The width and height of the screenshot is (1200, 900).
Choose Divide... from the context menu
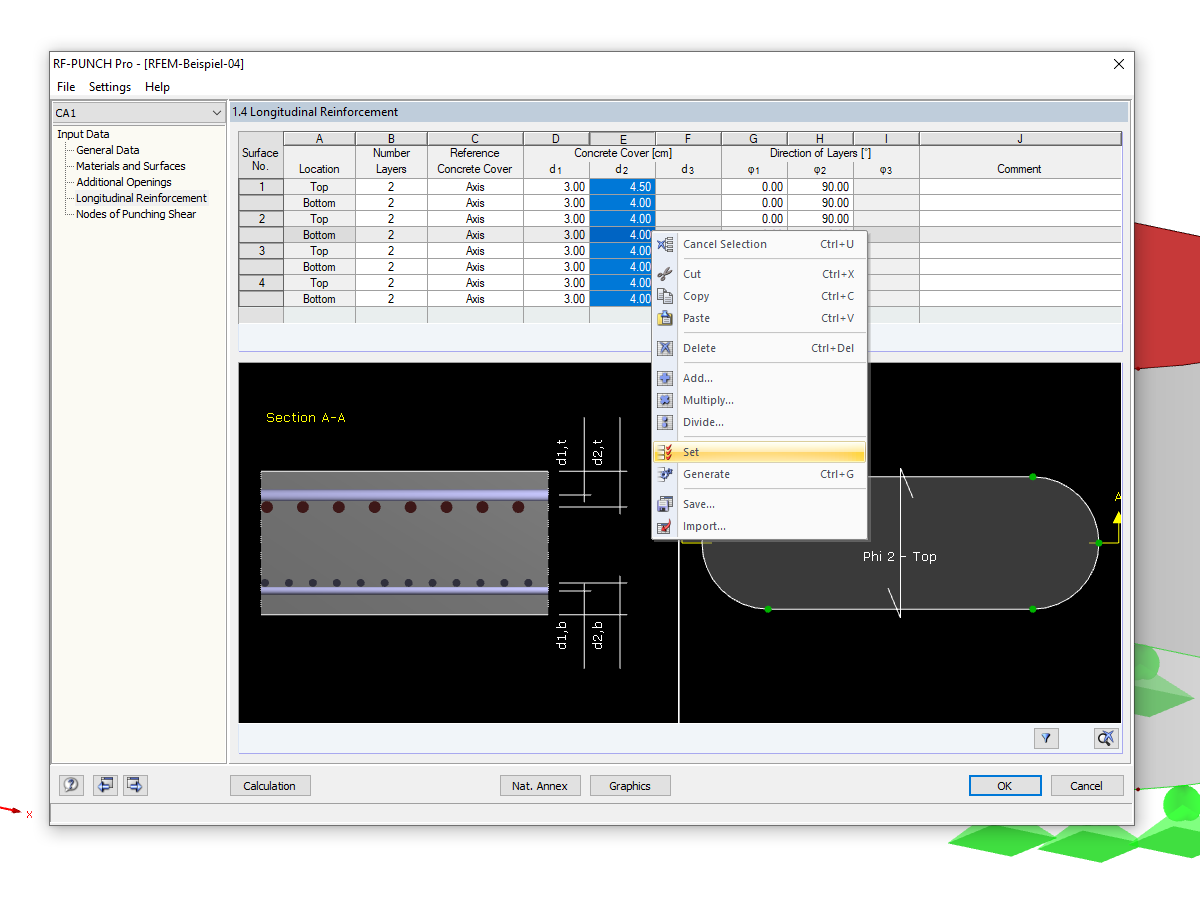tap(759, 422)
